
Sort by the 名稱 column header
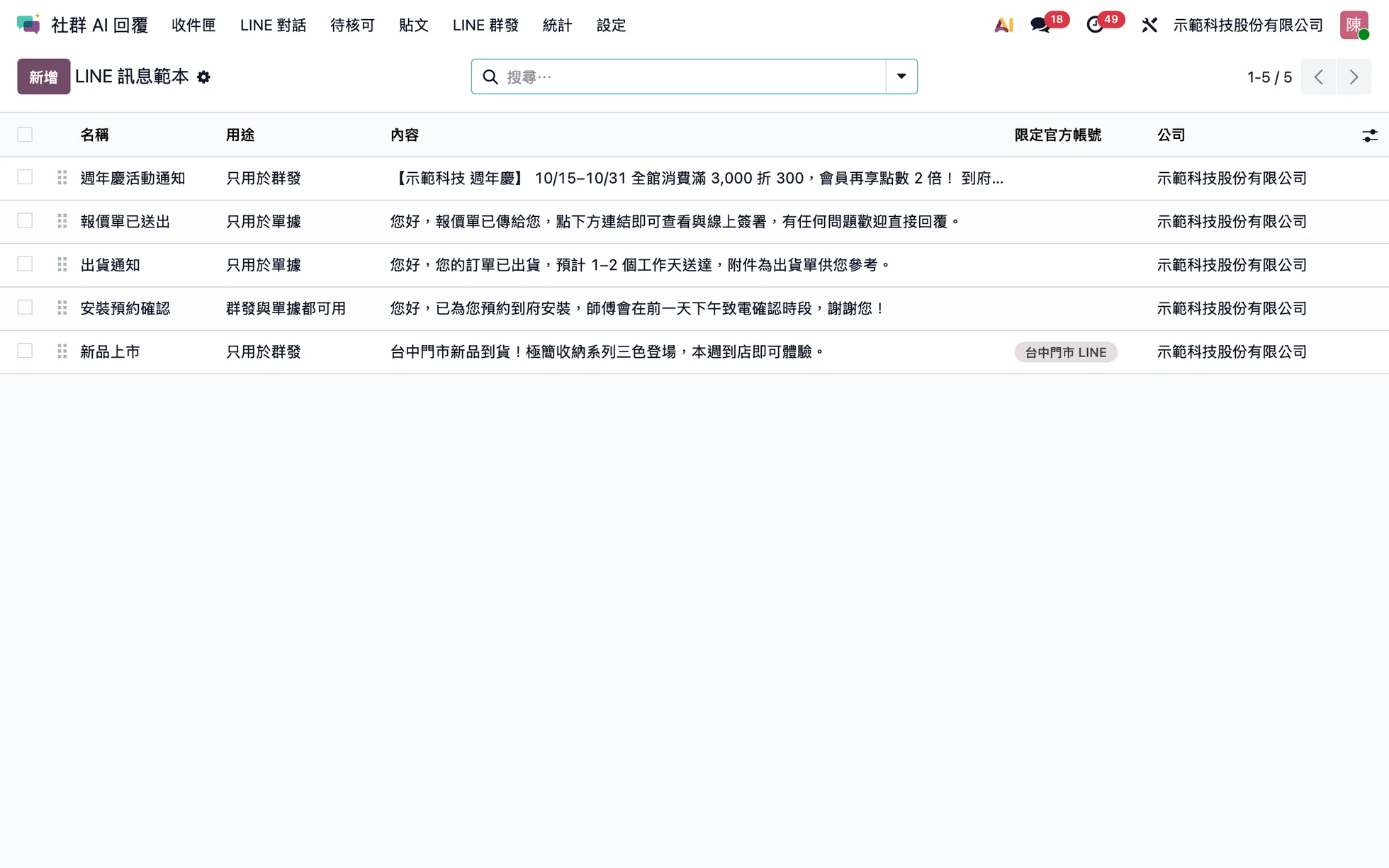(x=94, y=135)
